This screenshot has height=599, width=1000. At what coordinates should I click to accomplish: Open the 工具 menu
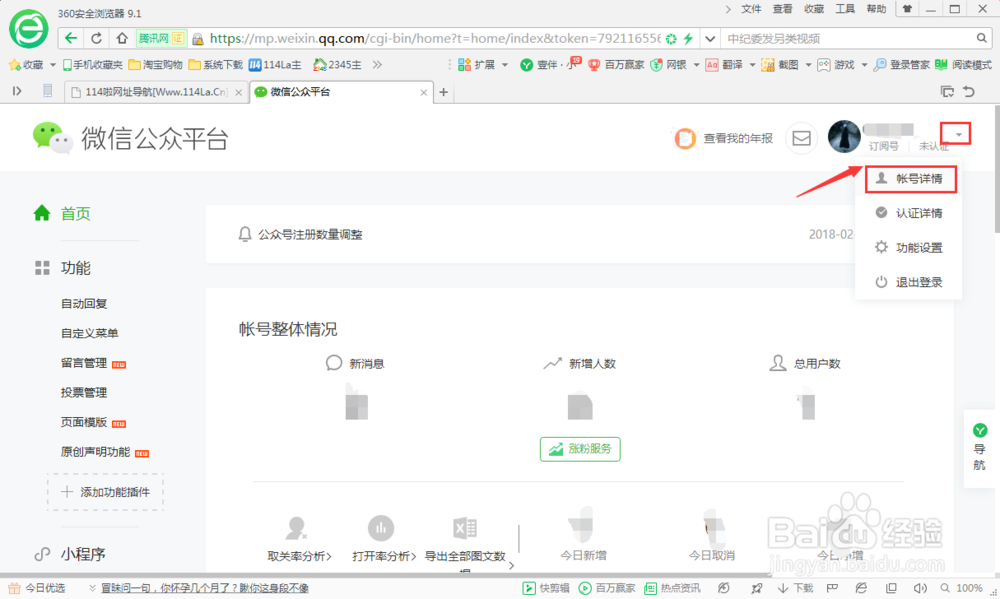click(x=843, y=9)
